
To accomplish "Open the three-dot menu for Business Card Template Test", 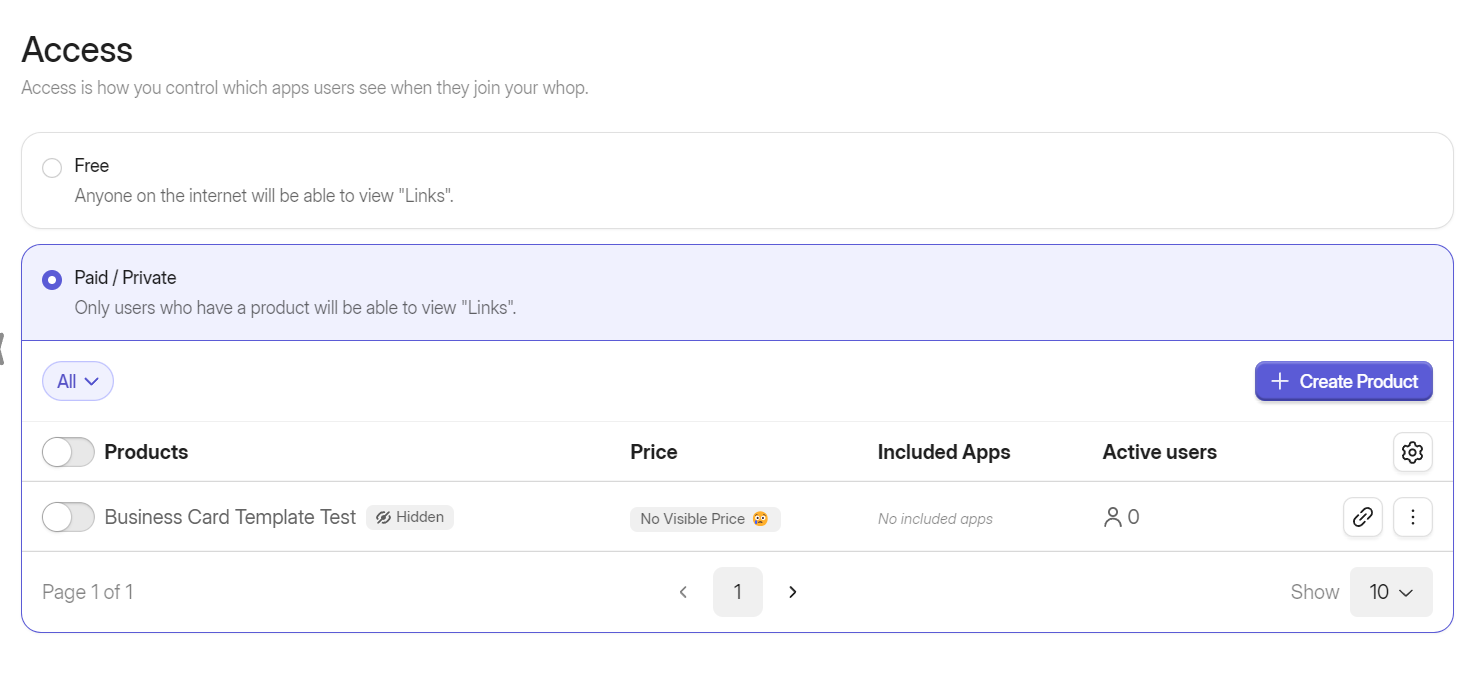I will click(1412, 517).
